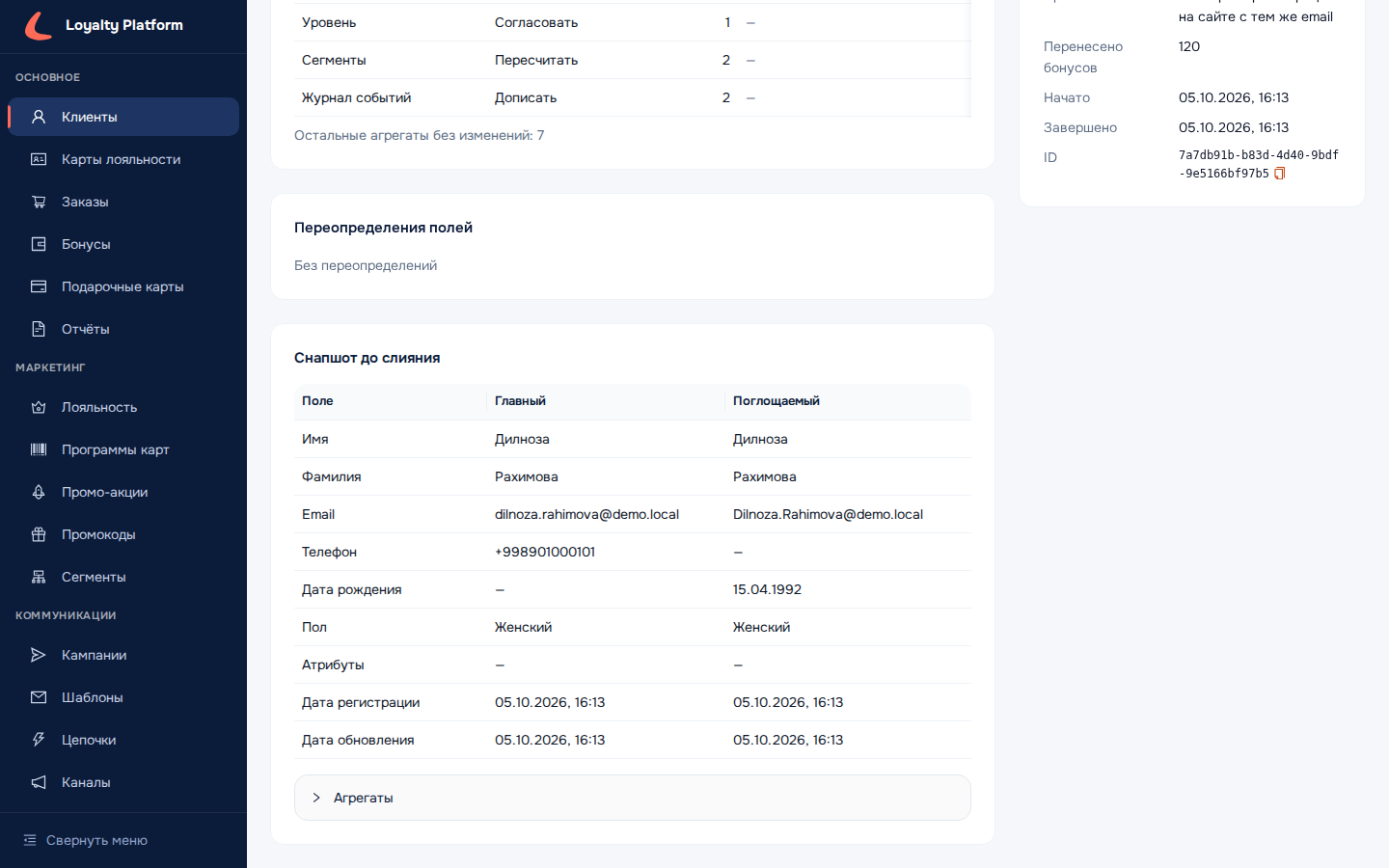This screenshot has width=1389, height=868.
Task: Click the Промокоды gift icon
Action: pyautogui.click(x=39, y=534)
